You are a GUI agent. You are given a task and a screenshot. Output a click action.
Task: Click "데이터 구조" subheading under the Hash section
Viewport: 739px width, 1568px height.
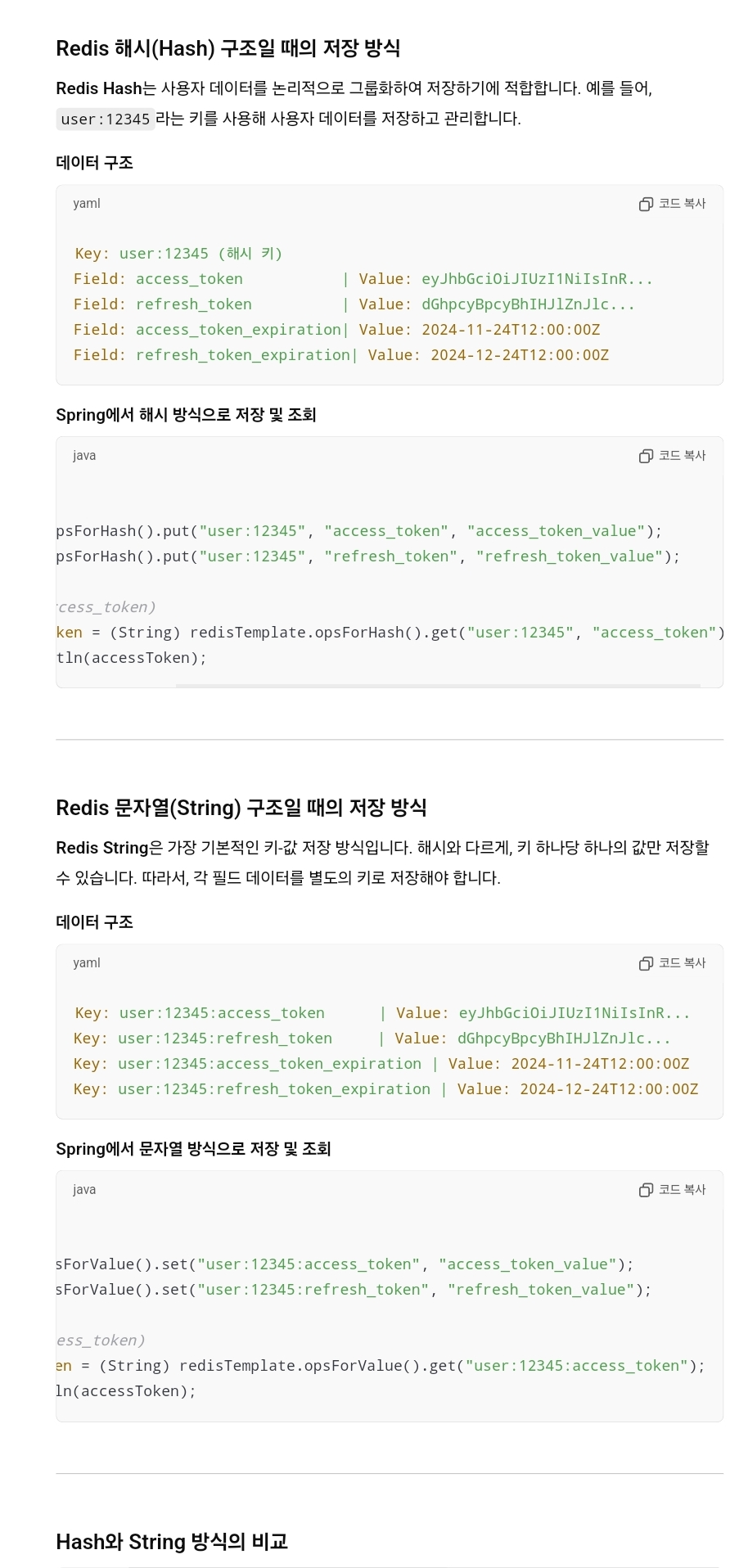[94, 162]
